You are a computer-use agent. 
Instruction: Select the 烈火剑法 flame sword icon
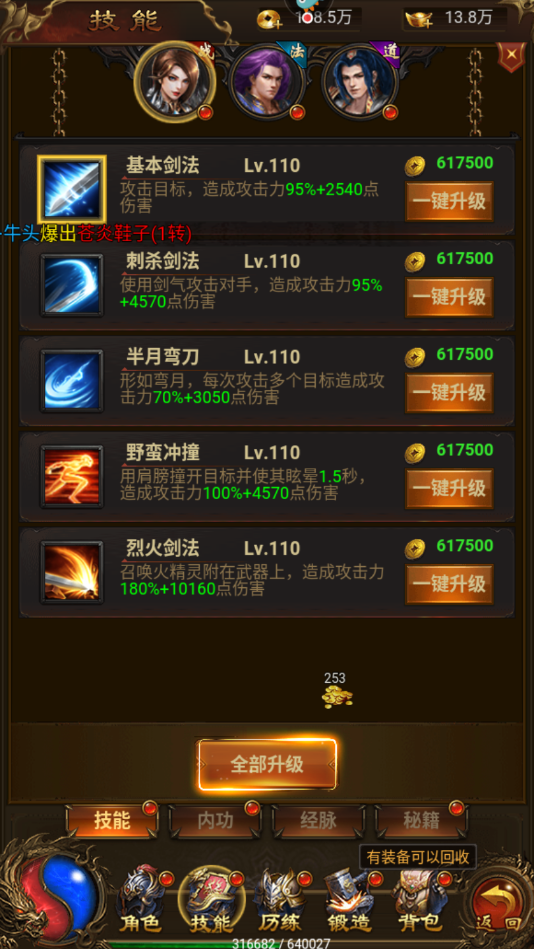[72, 572]
